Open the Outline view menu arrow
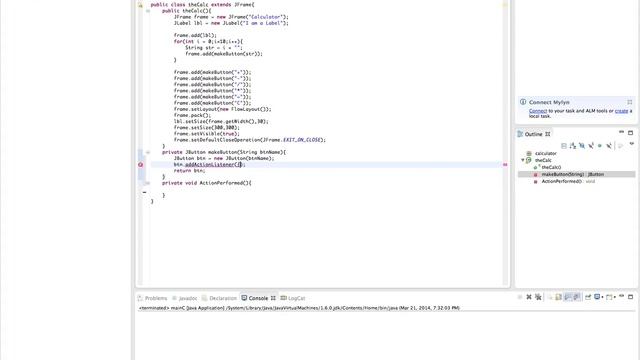640x360 pixels. click(x=631, y=144)
